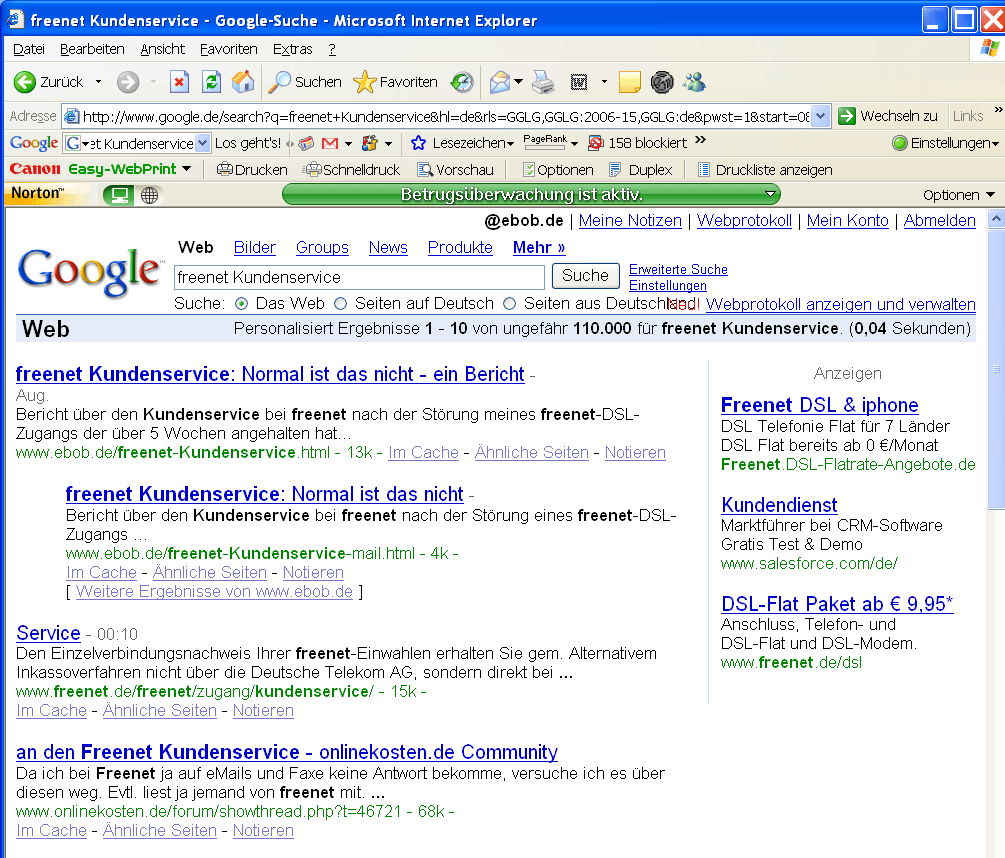Open Mein Konto link
The width and height of the screenshot is (1005, 858).
(x=847, y=220)
